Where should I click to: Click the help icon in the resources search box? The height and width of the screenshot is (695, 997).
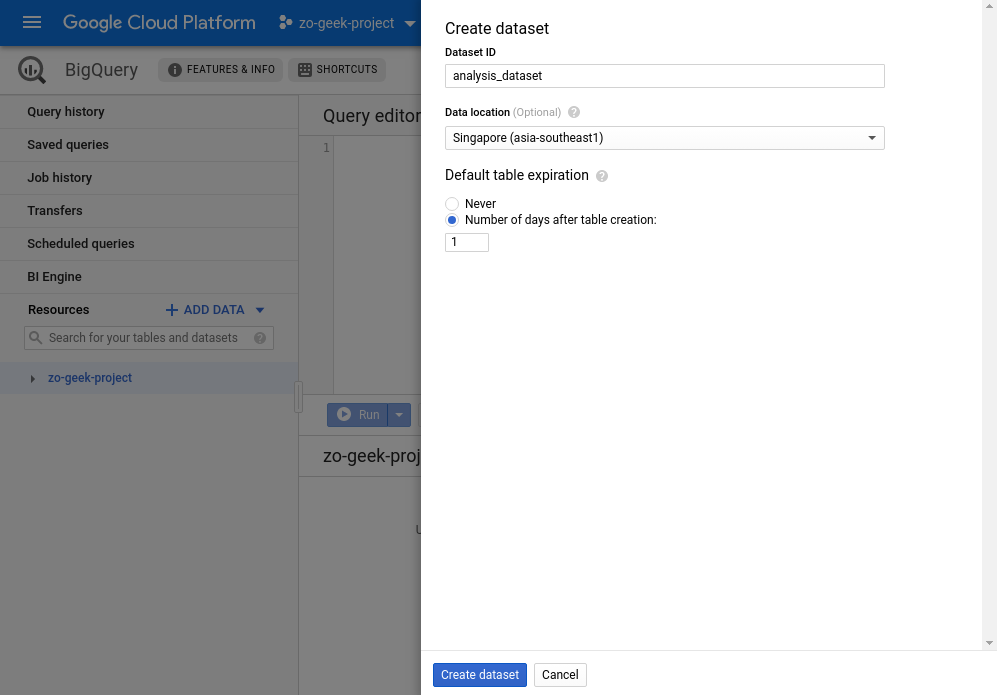coord(260,338)
